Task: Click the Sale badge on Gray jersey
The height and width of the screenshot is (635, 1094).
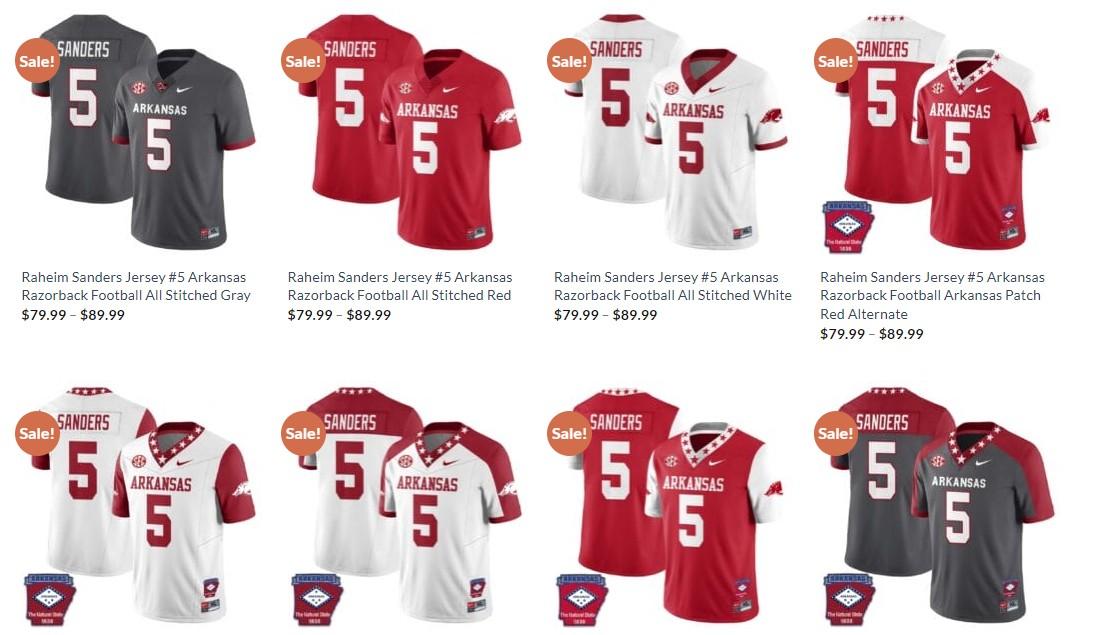Action: (x=37, y=61)
